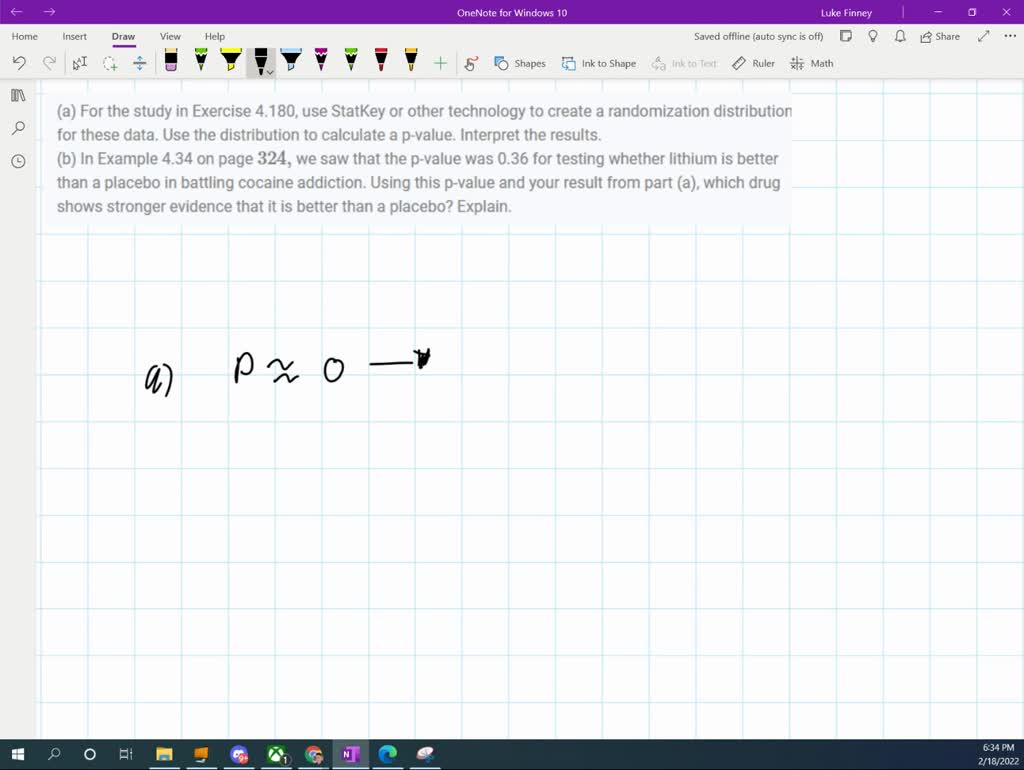Open the taskbar clock and date

tap(998, 754)
